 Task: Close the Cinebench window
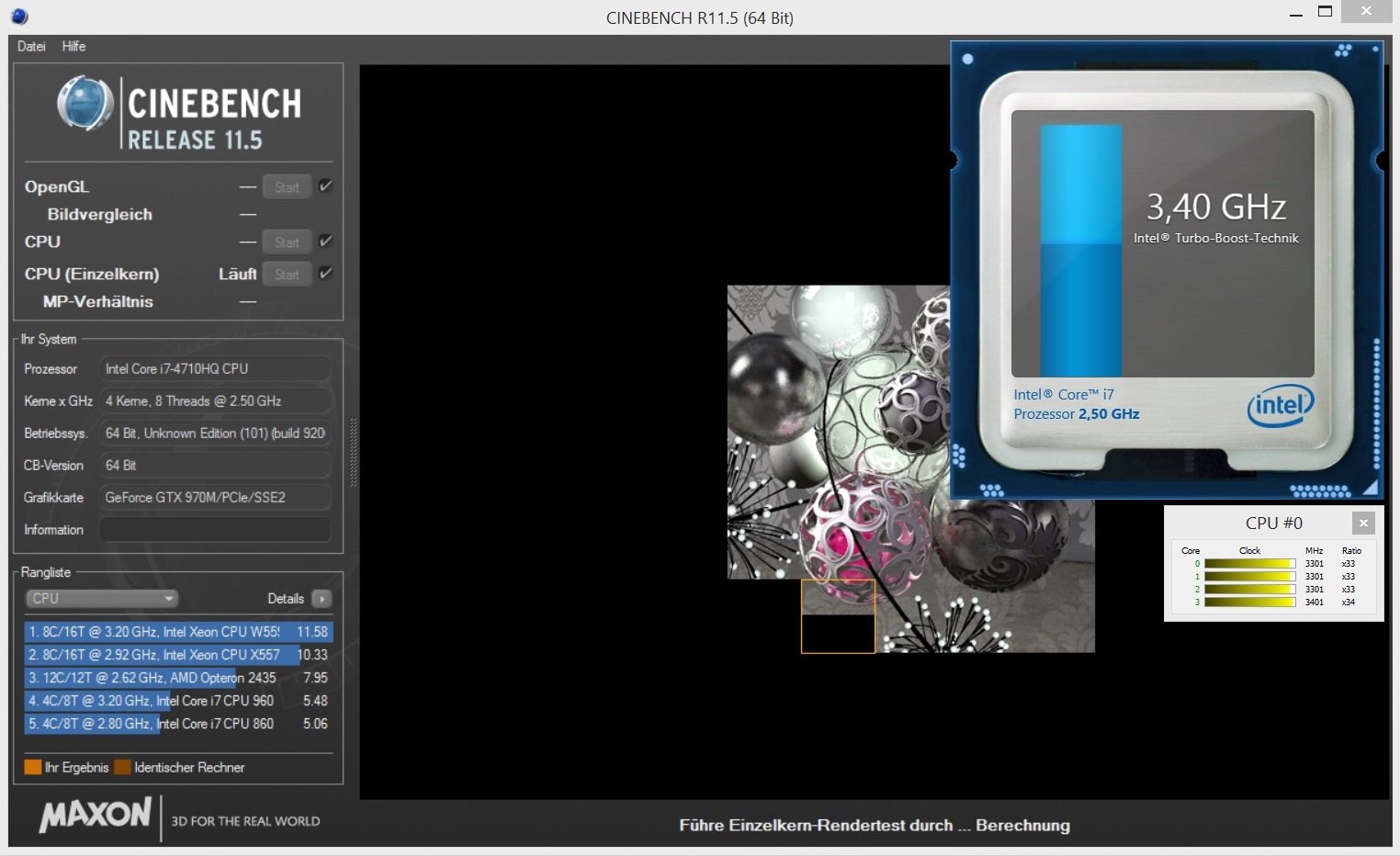tap(1367, 11)
